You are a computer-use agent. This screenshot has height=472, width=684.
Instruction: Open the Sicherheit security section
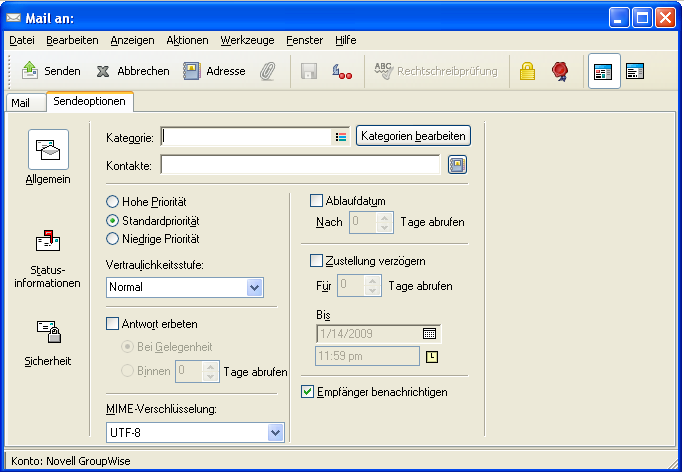tap(48, 343)
